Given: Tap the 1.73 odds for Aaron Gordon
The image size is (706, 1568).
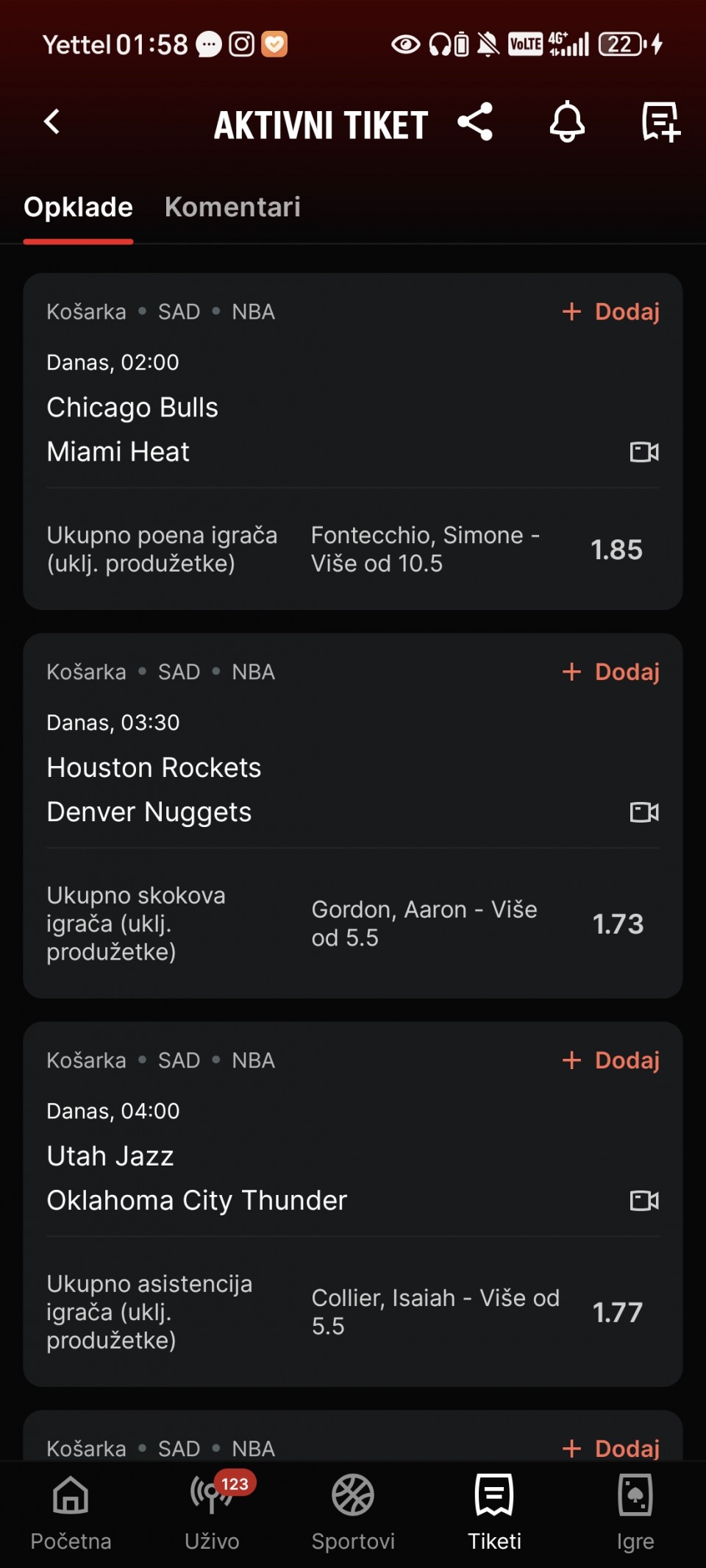Looking at the screenshot, I should tap(618, 924).
